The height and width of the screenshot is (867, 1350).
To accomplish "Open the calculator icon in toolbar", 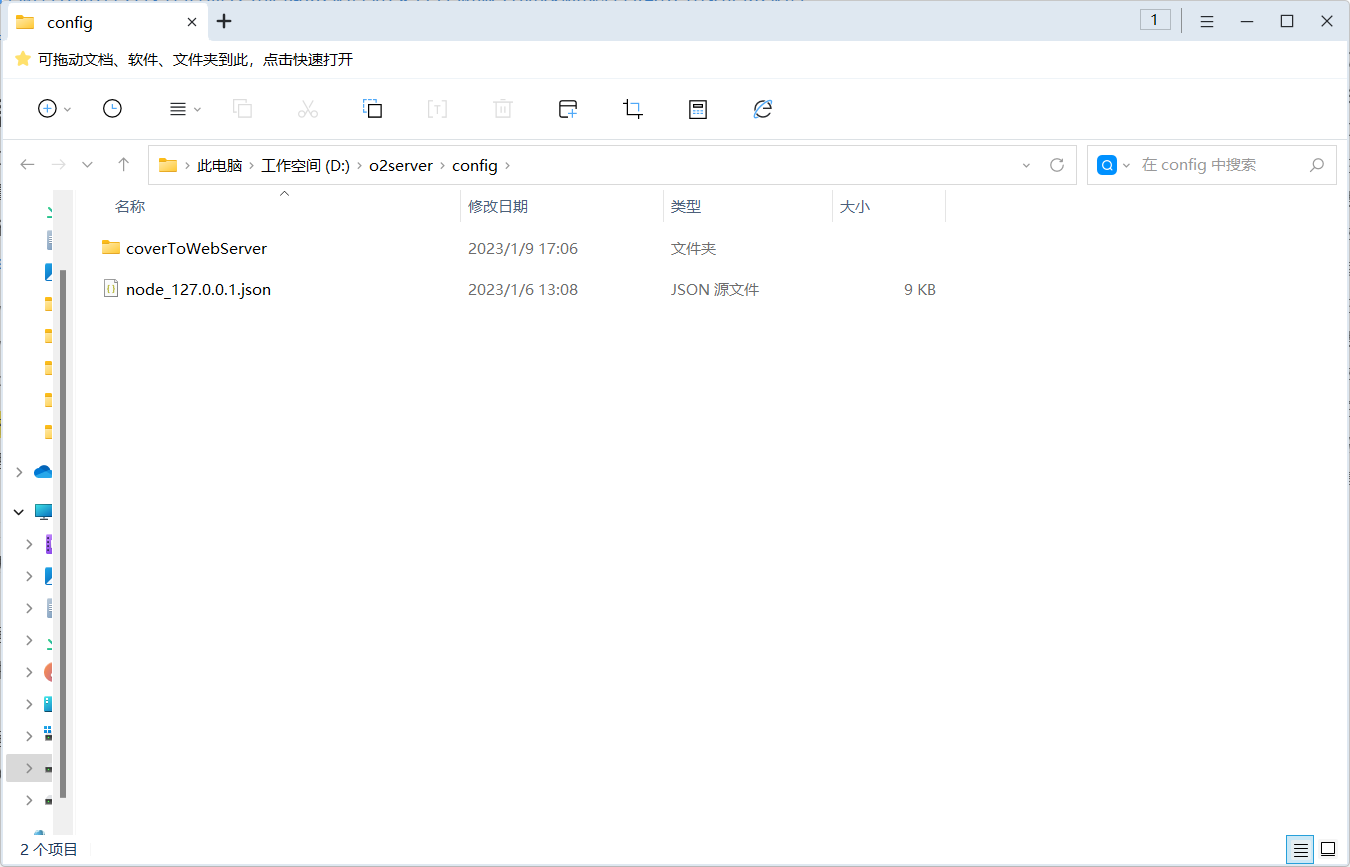I will click(x=698, y=109).
